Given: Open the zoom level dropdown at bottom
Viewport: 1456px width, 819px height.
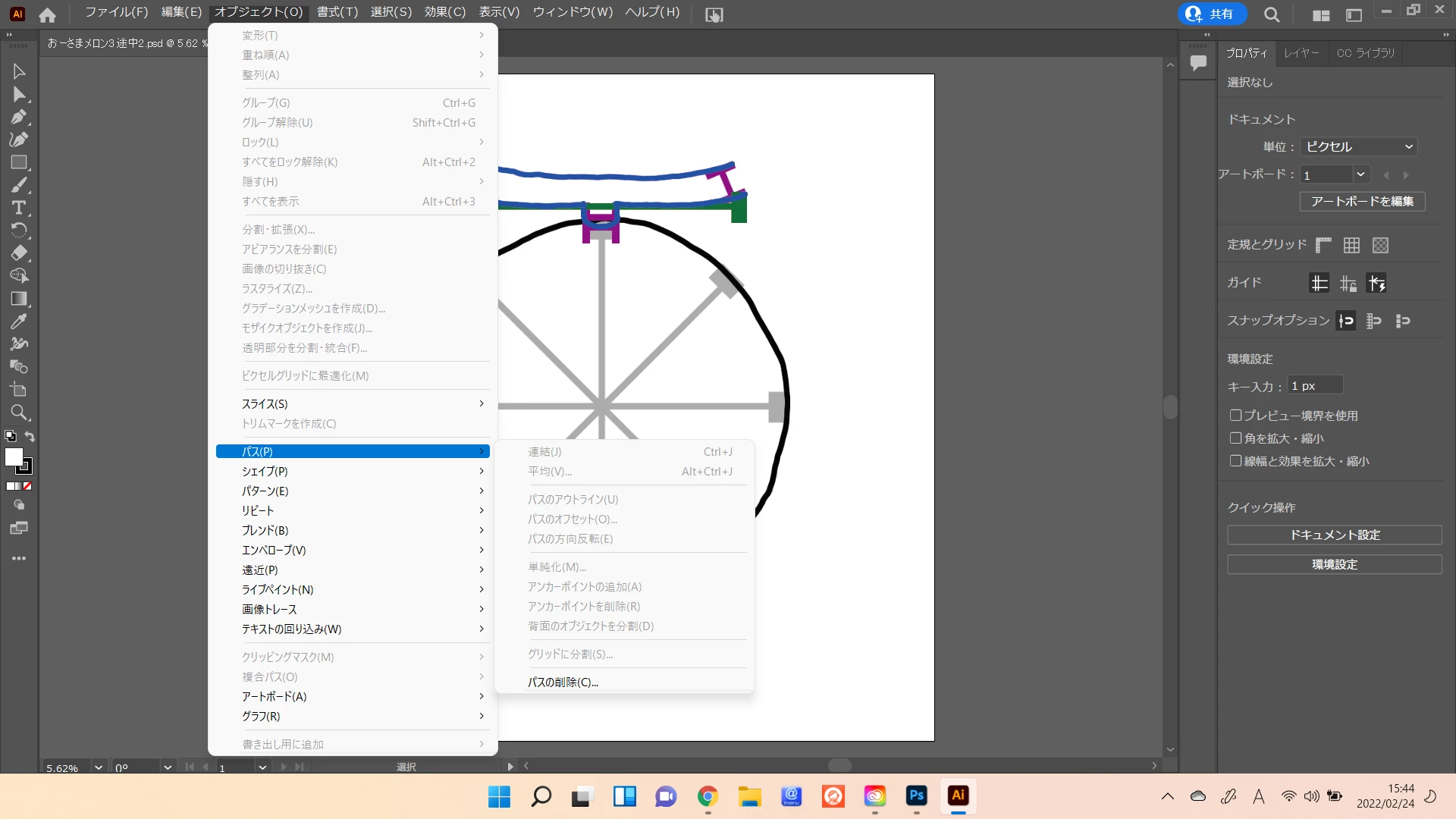Looking at the screenshot, I should point(98,767).
